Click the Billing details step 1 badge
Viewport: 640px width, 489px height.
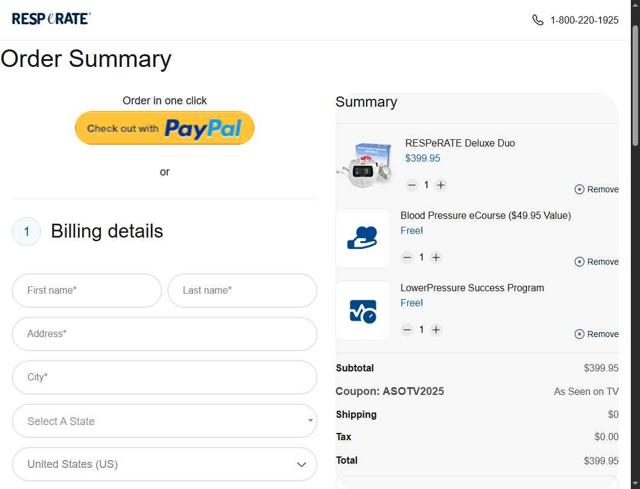(27, 232)
